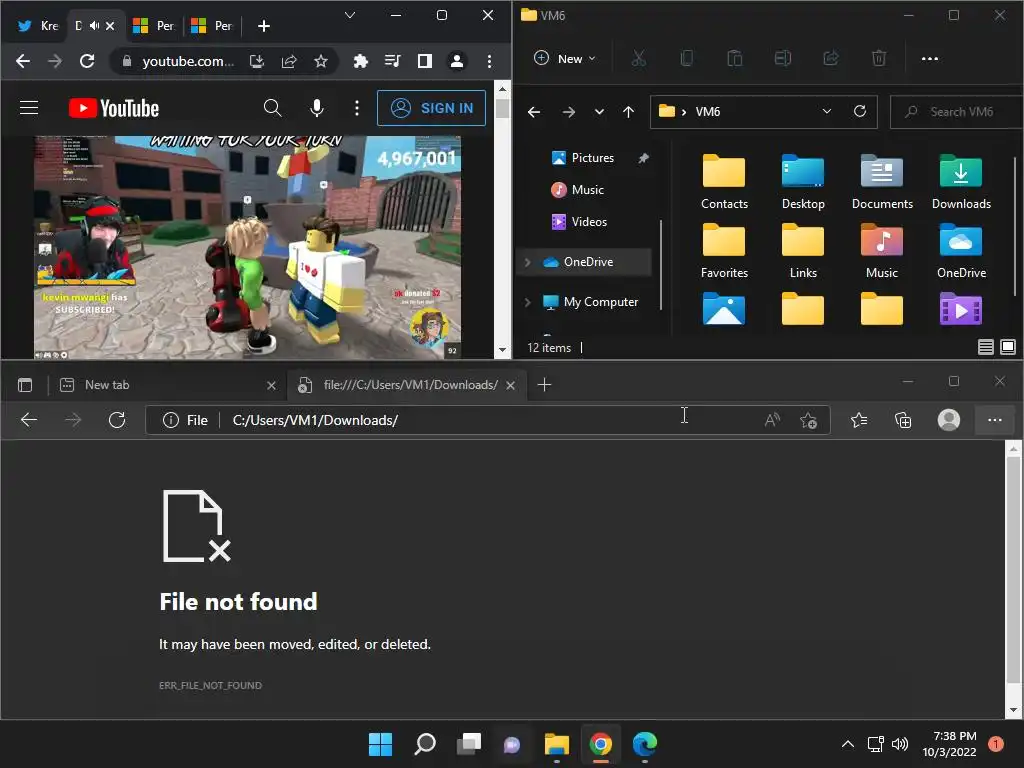Open YouTube settings three-dot menu
Screen dimensions: 1024x768
pyautogui.click(x=357, y=108)
